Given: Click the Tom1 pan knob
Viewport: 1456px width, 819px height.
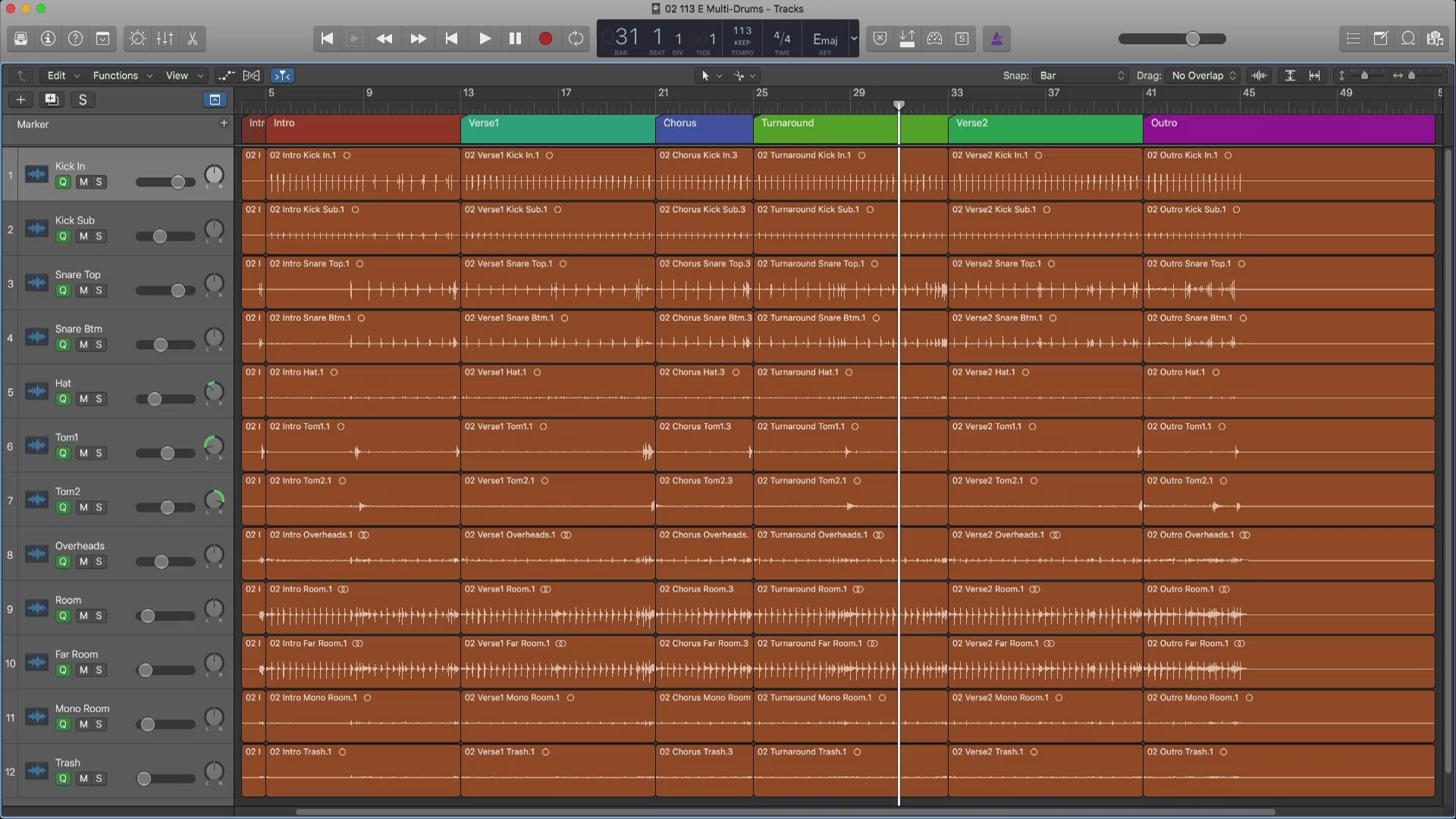Looking at the screenshot, I should tap(215, 447).
